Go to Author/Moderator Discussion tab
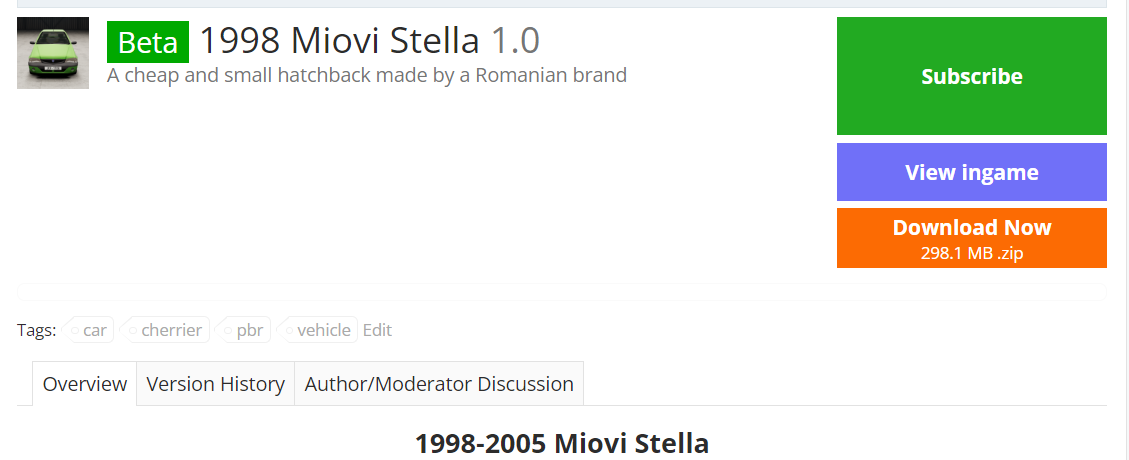The image size is (1129, 460). pyautogui.click(x=439, y=384)
